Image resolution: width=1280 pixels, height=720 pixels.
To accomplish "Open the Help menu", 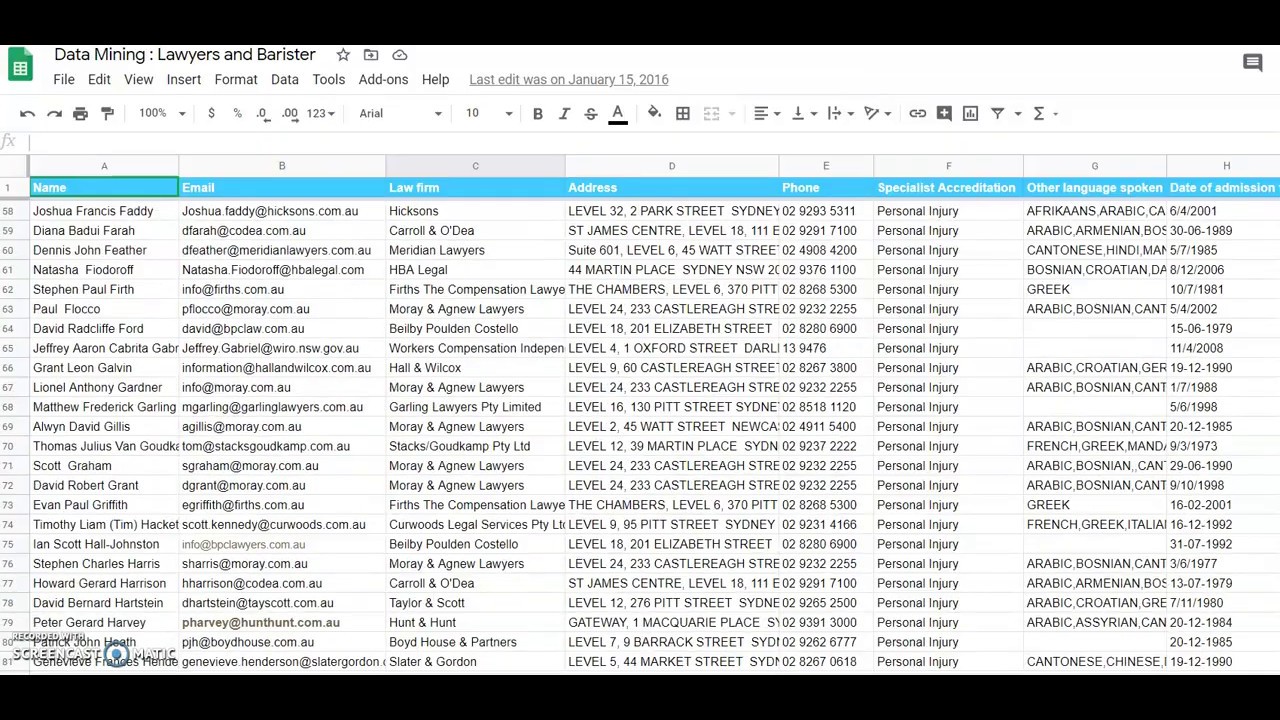I will 435,80.
